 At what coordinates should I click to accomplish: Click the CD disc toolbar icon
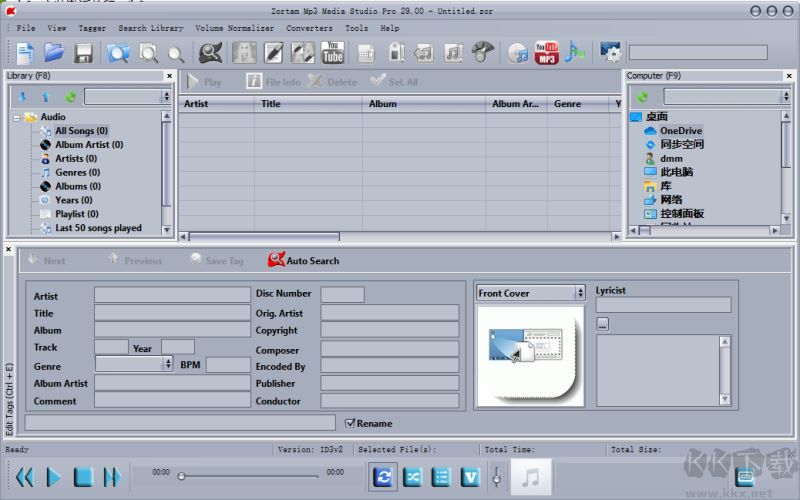517,53
